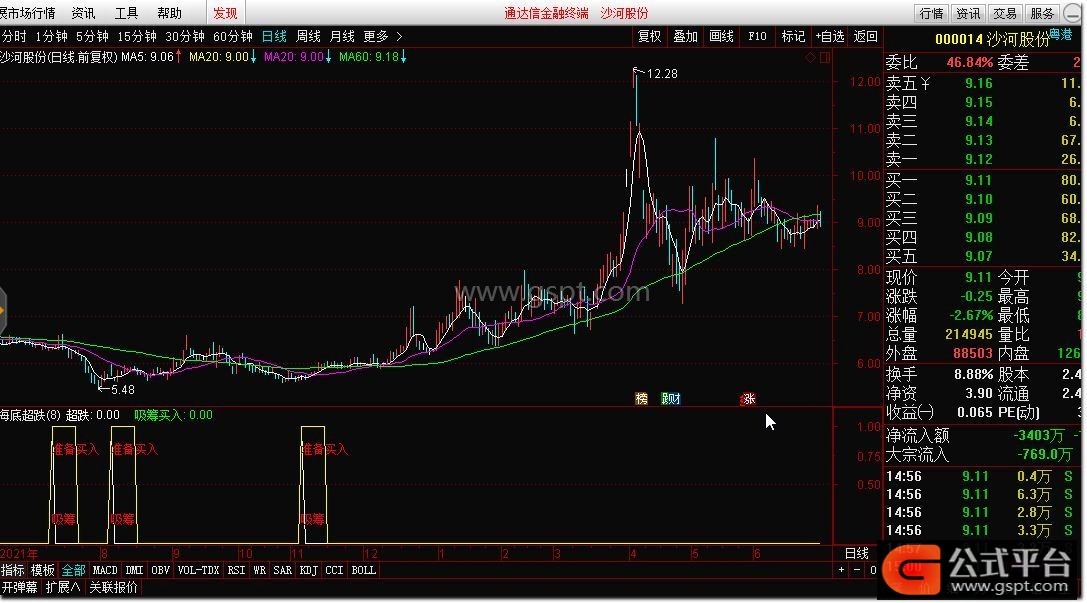Image resolution: width=1087 pixels, height=603 pixels.
Task: Click the orange side-panel handle on left edge
Action: point(2,311)
